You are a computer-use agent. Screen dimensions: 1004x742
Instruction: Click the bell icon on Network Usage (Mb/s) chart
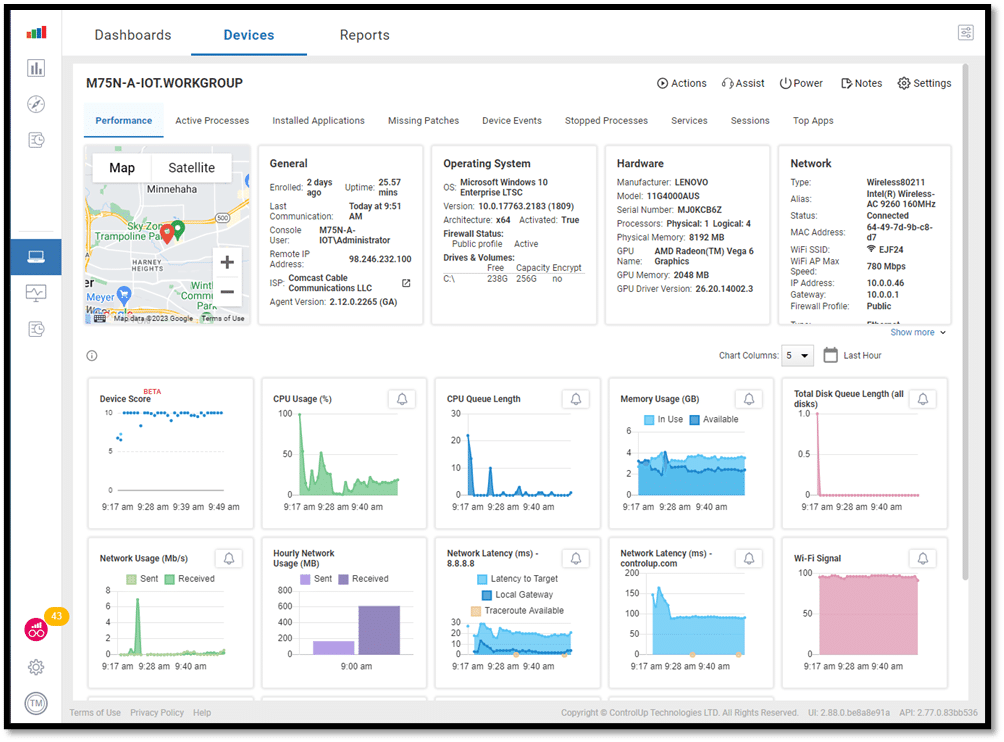229,558
